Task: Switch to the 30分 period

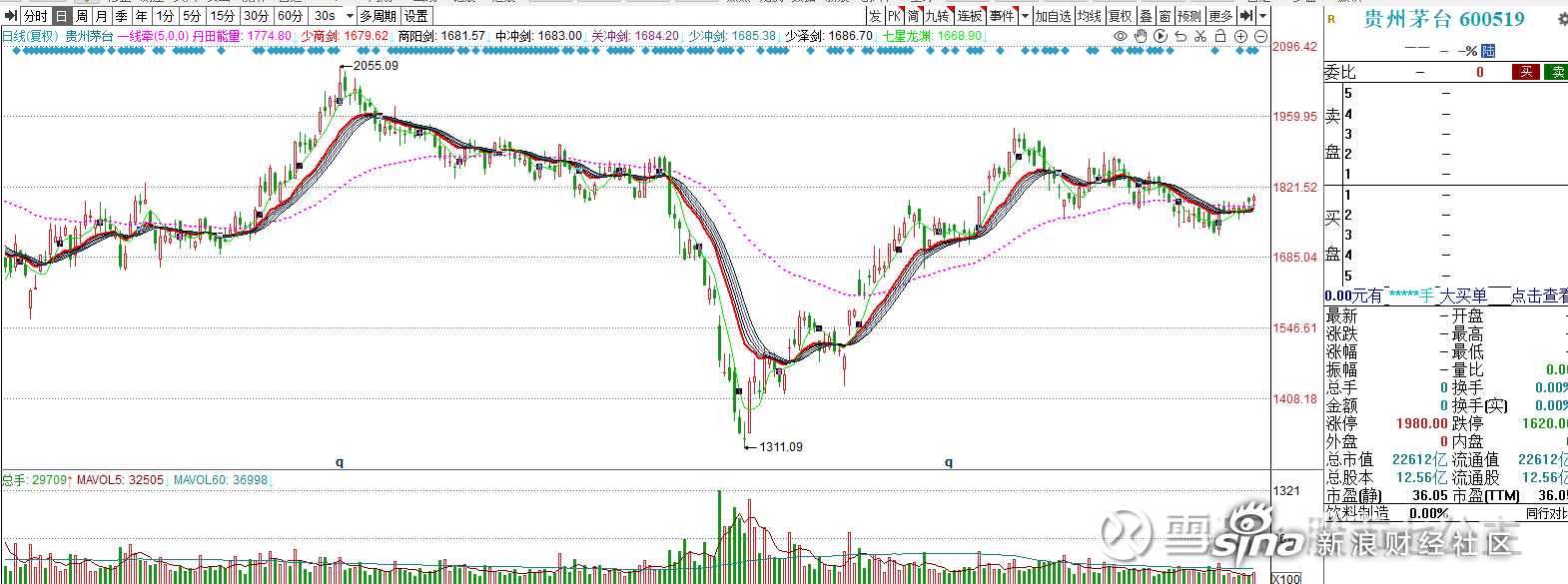Action: (x=257, y=16)
